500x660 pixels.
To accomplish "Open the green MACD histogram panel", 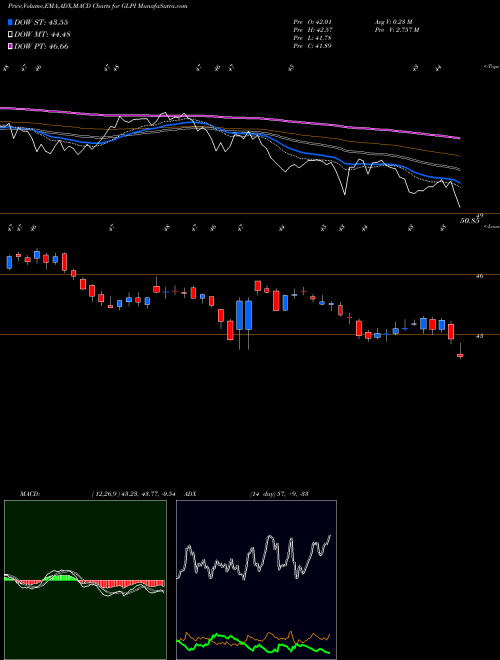I will (85, 580).
